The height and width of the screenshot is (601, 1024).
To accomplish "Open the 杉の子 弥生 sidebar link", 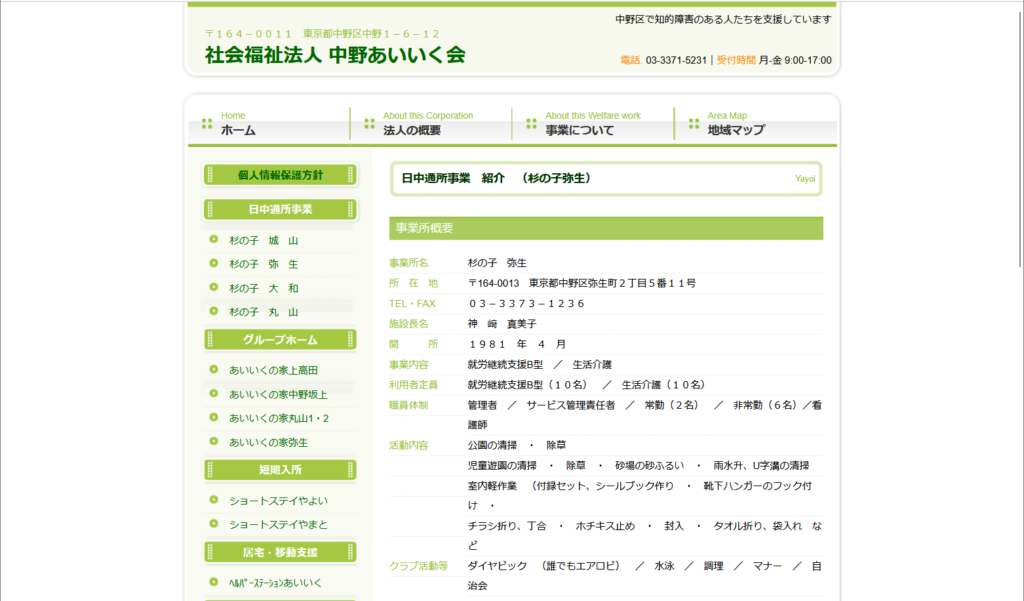I will [264, 265].
